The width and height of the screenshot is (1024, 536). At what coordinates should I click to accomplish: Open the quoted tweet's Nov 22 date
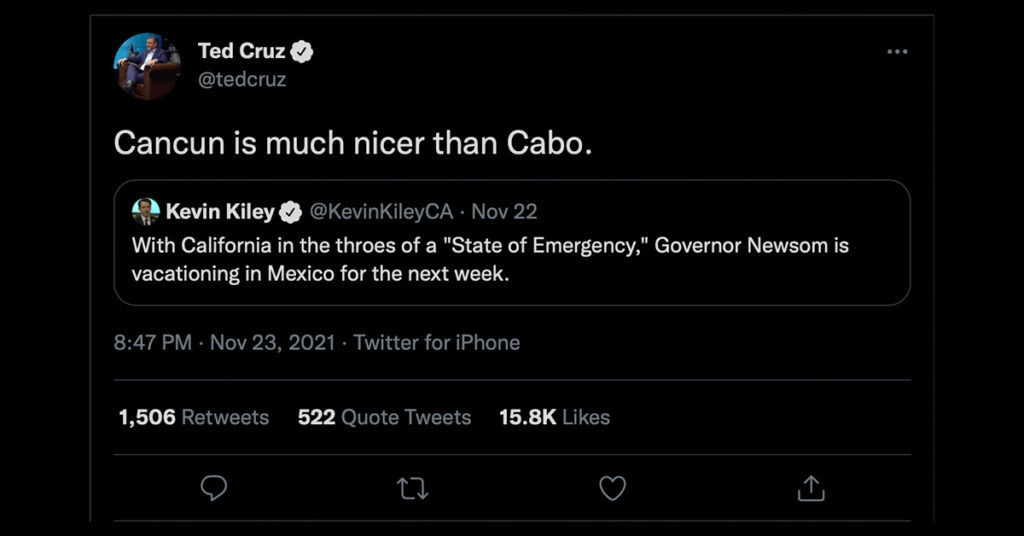click(x=504, y=212)
